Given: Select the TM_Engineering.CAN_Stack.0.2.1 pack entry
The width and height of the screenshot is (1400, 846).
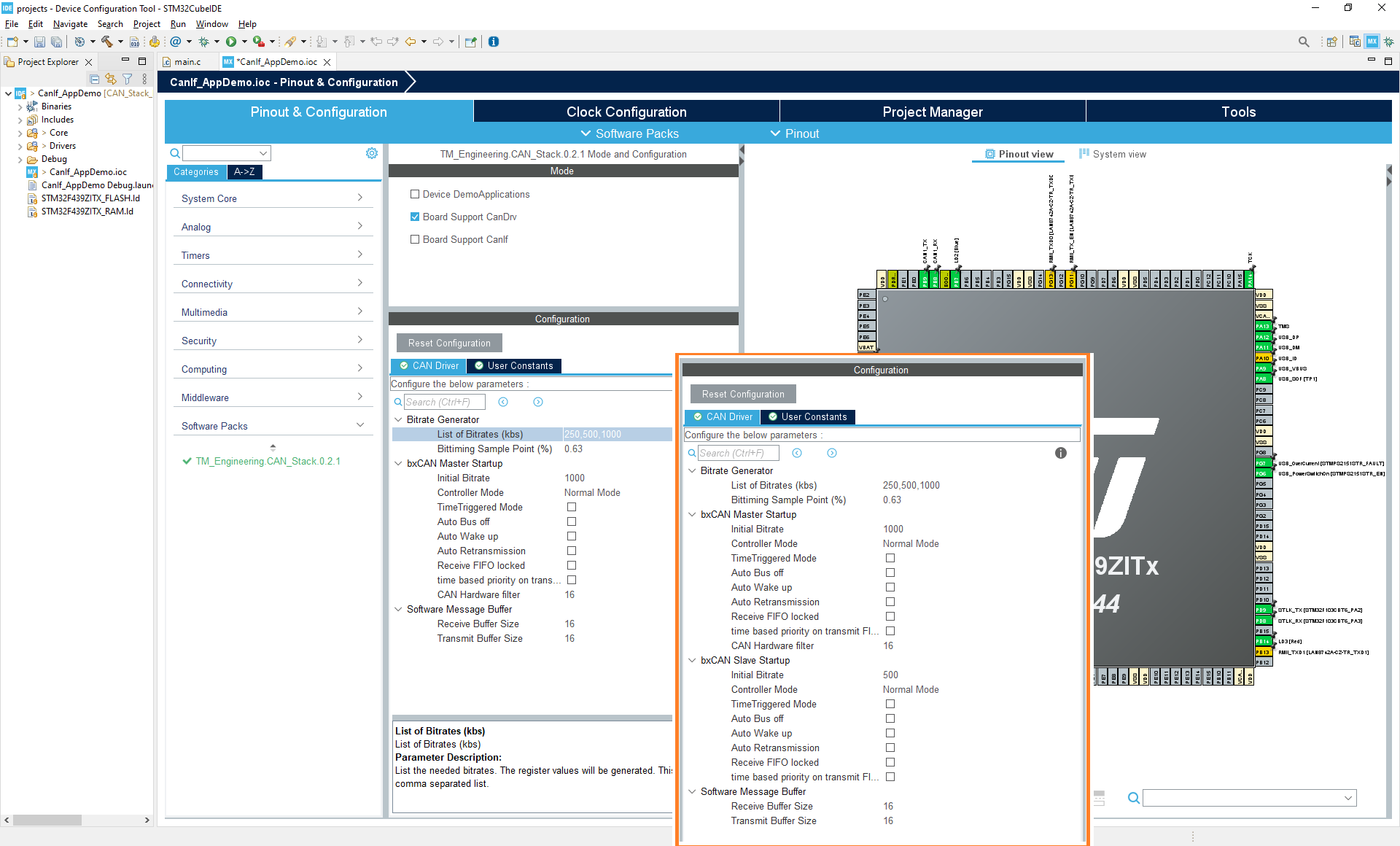Looking at the screenshot, I should [x=268, y=461].
